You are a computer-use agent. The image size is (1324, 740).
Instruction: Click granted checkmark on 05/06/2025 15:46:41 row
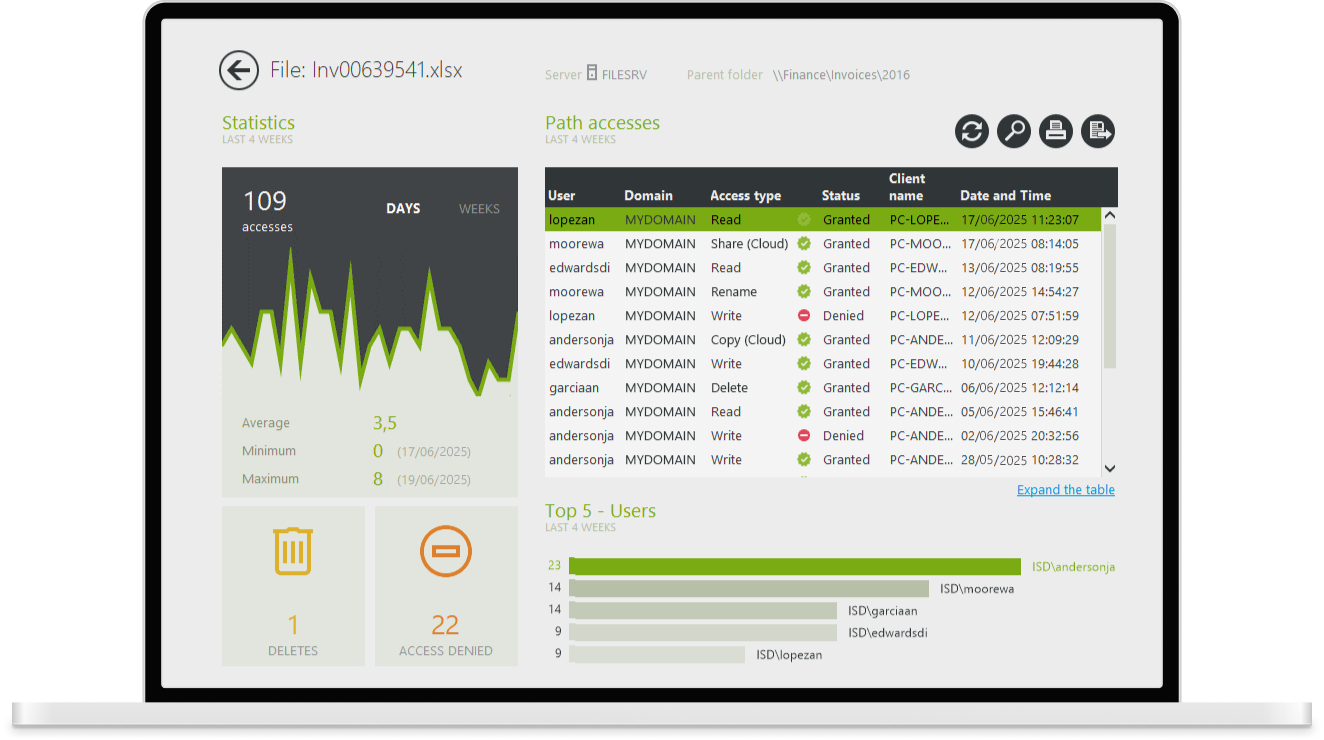[804, 412]
